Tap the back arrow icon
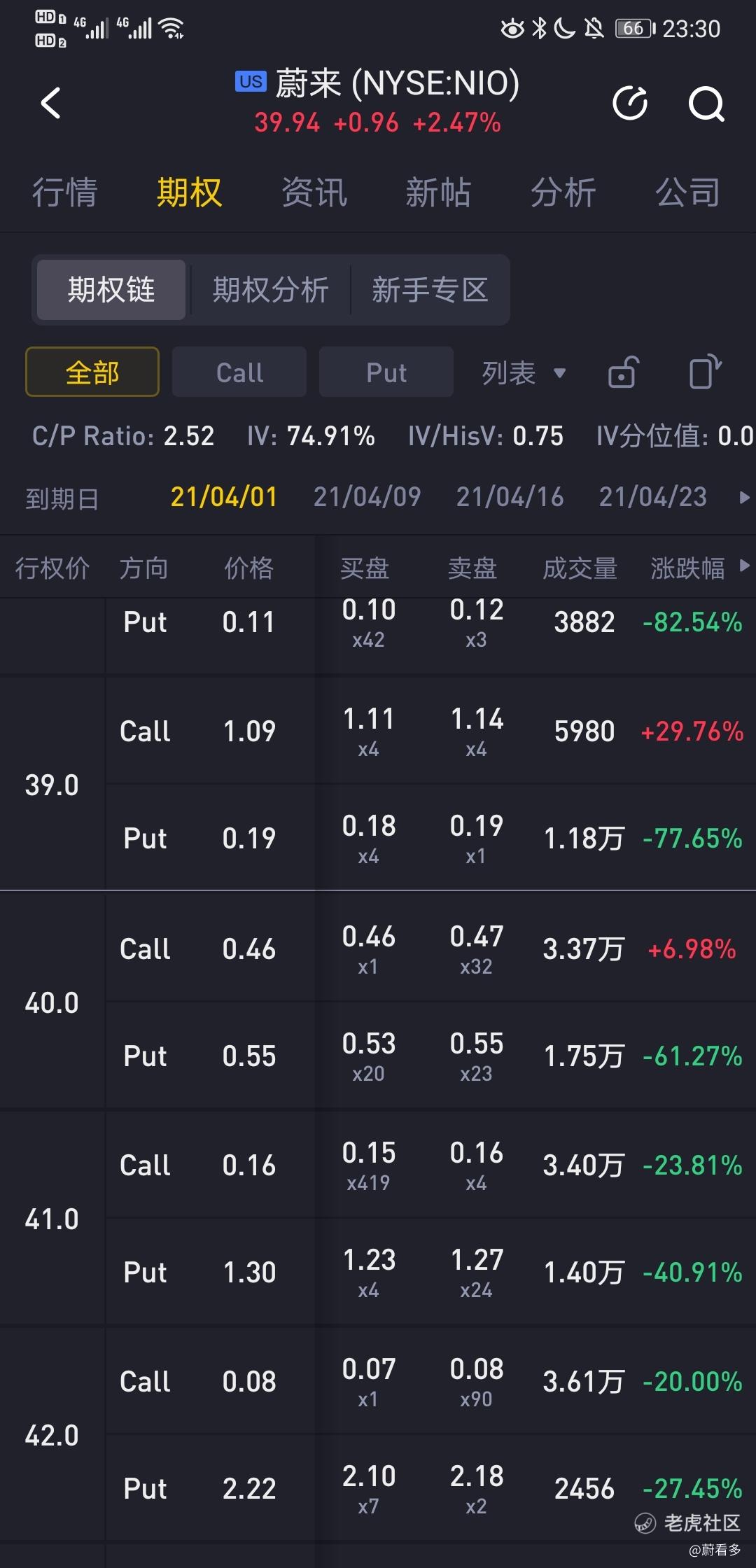The height and width of the screenshot is (1568, 756). (x=51, y=104)
